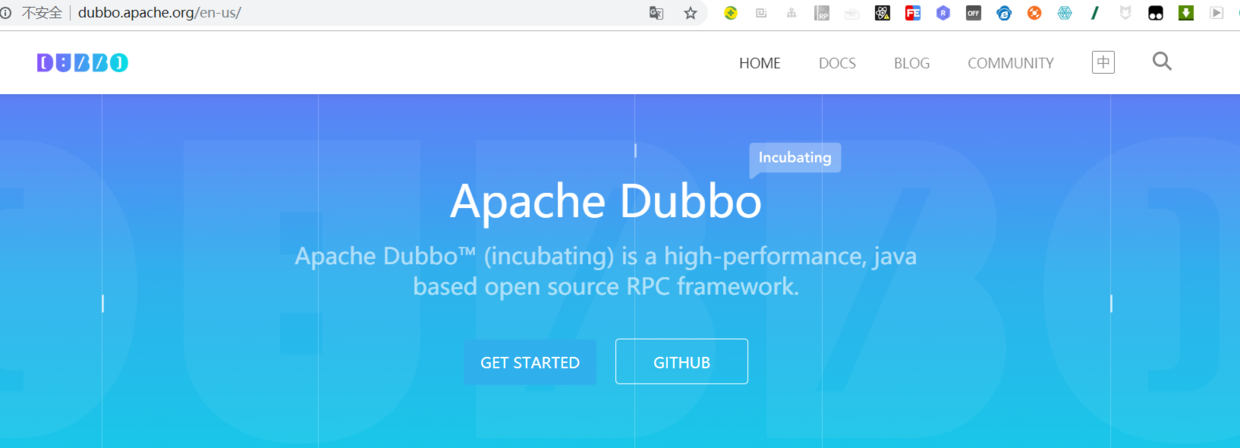This screenshot has height=448, width=1240.
Task: Click the Tampermonkey black square extension icon
Action: click(x=1156, y=13)
